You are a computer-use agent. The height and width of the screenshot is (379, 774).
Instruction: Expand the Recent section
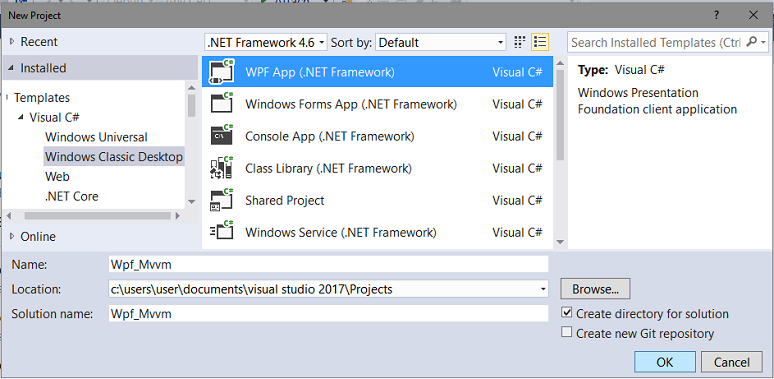tap(12, 42)
